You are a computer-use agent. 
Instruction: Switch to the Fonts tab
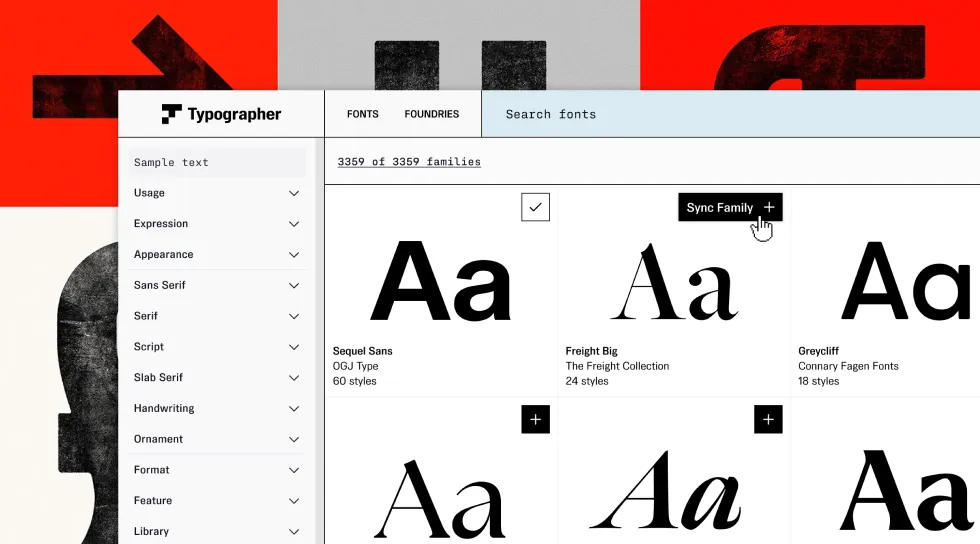point(362,114)
